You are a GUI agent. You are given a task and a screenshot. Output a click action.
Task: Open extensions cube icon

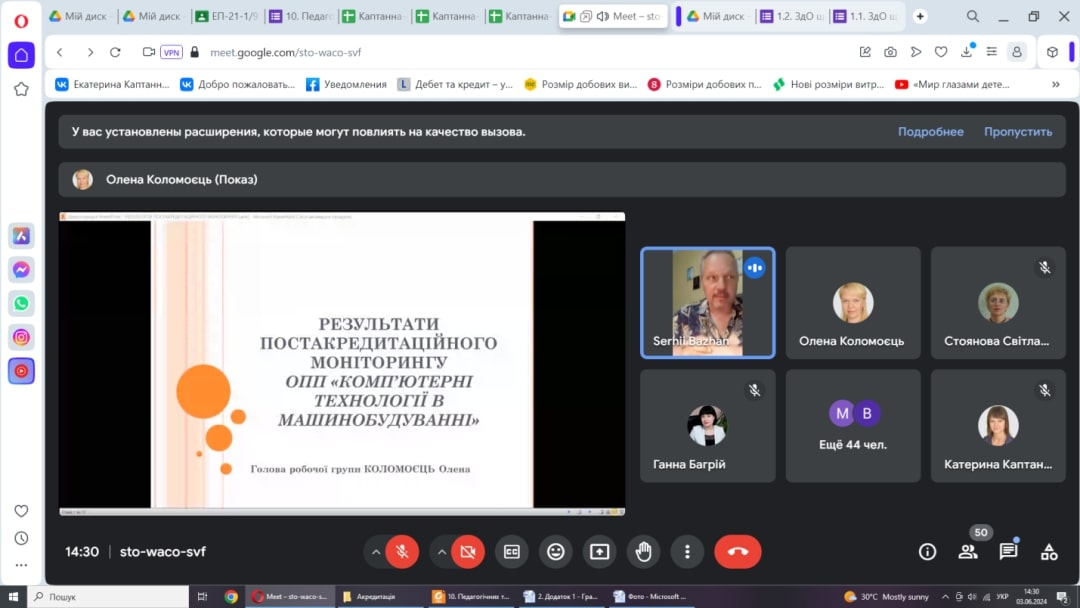(1052, 52)
